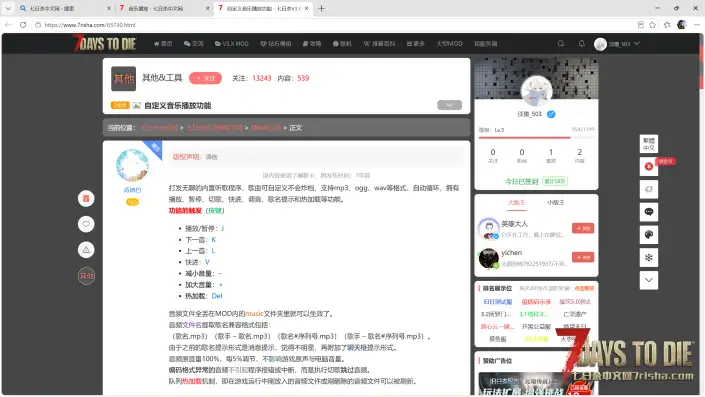
Task: Open 交流 in the nav bar
Action: tap(193, 44)
